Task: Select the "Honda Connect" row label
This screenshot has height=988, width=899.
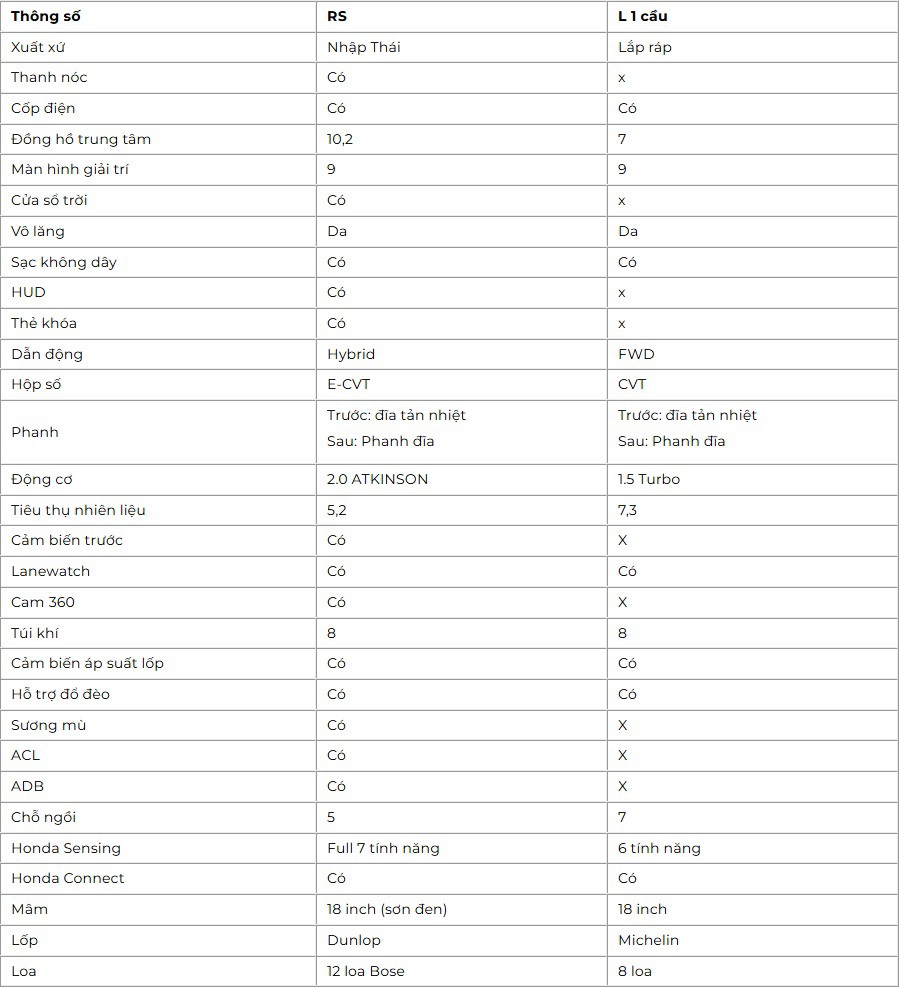Action: pos(68,878)
